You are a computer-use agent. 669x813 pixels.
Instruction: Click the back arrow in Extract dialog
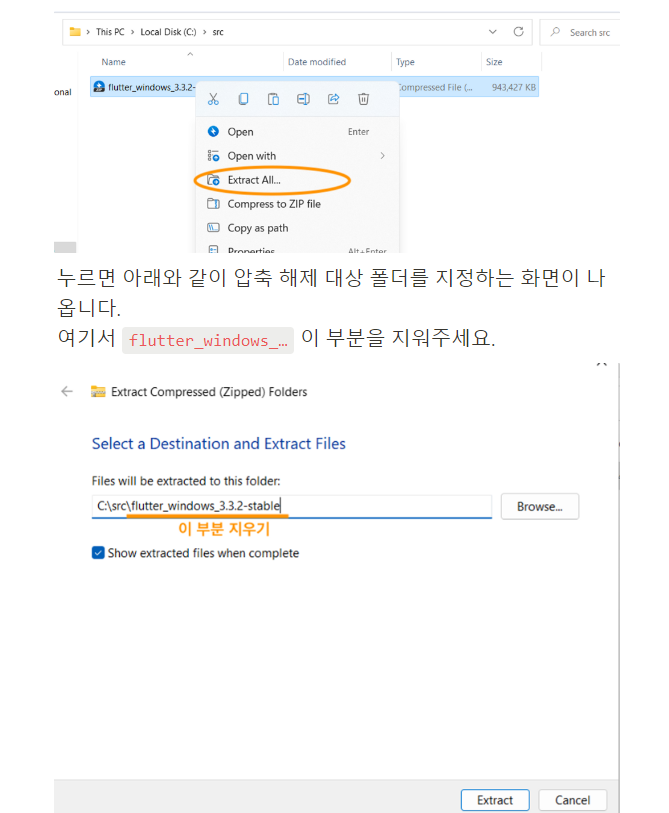pos(67,391)
